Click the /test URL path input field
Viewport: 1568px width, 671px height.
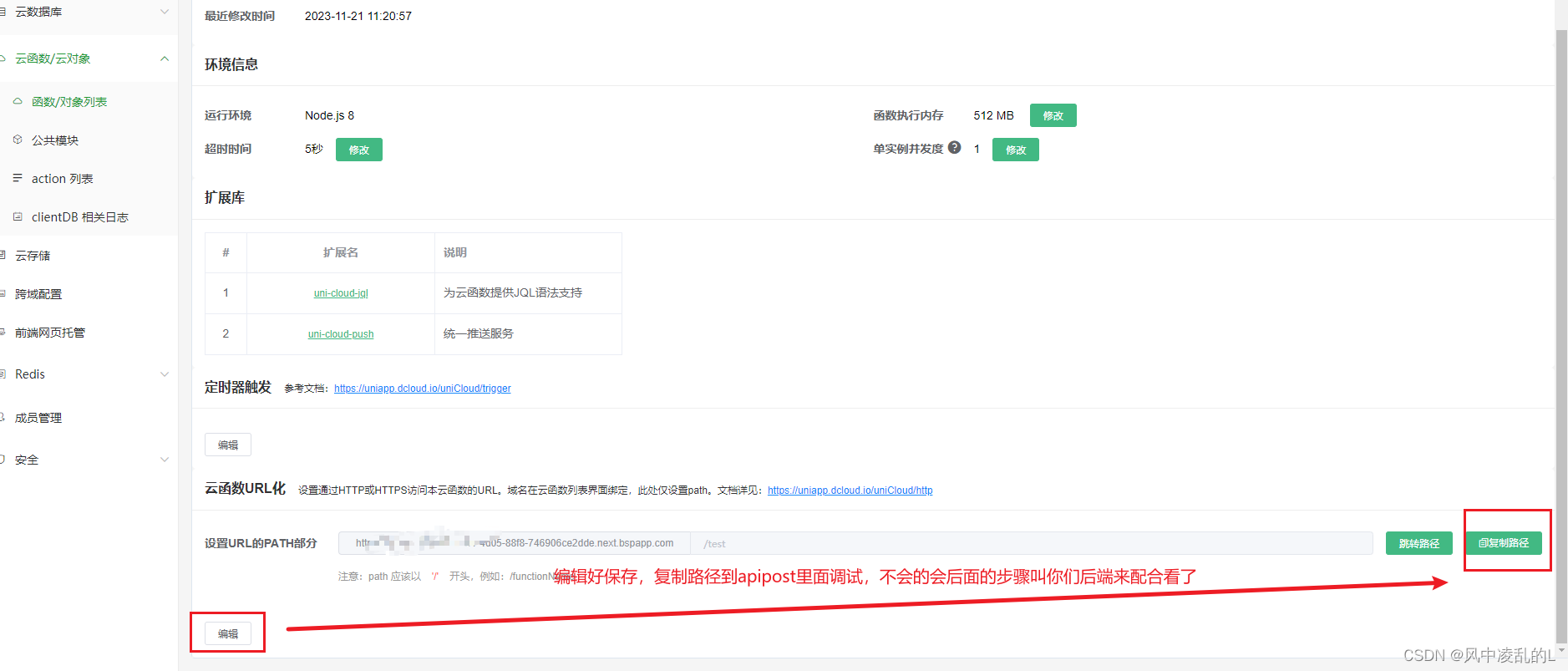tap(1031, 543)
